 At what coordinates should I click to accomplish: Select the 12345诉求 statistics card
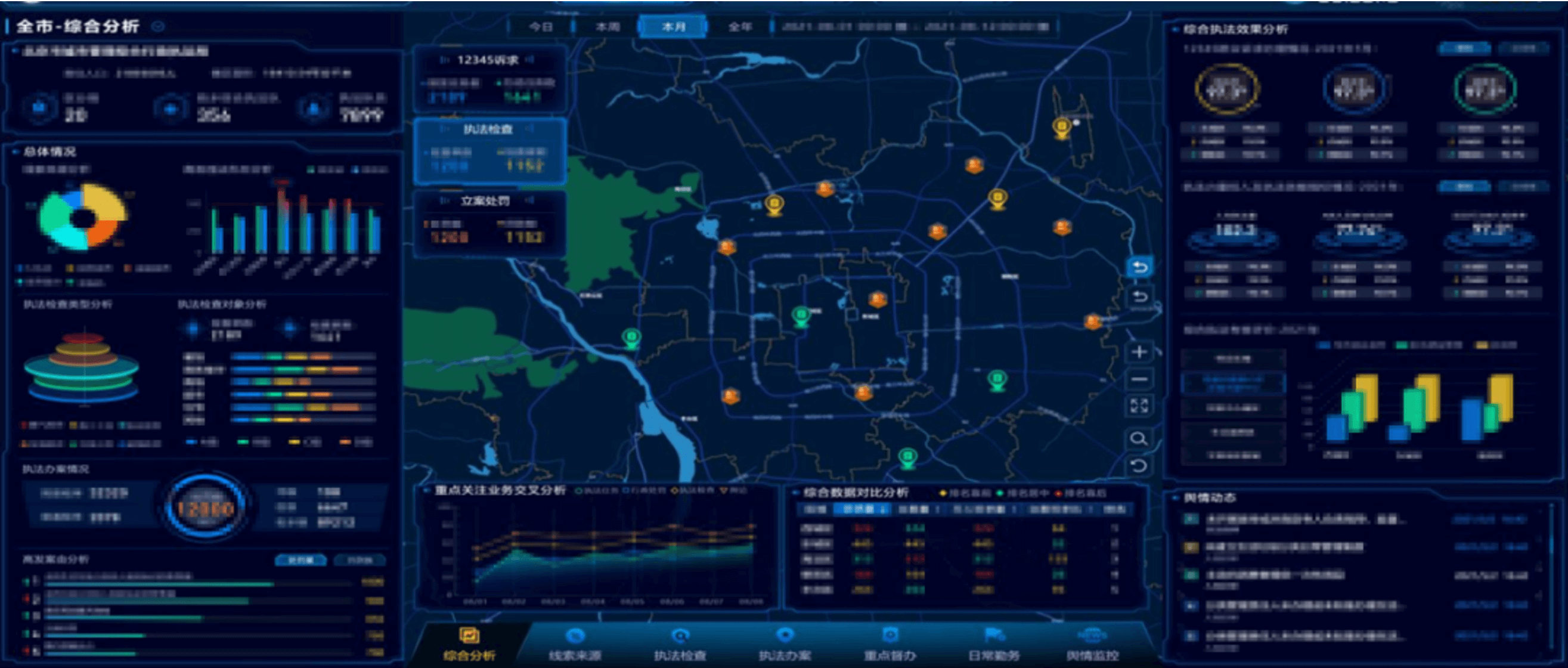490,79
